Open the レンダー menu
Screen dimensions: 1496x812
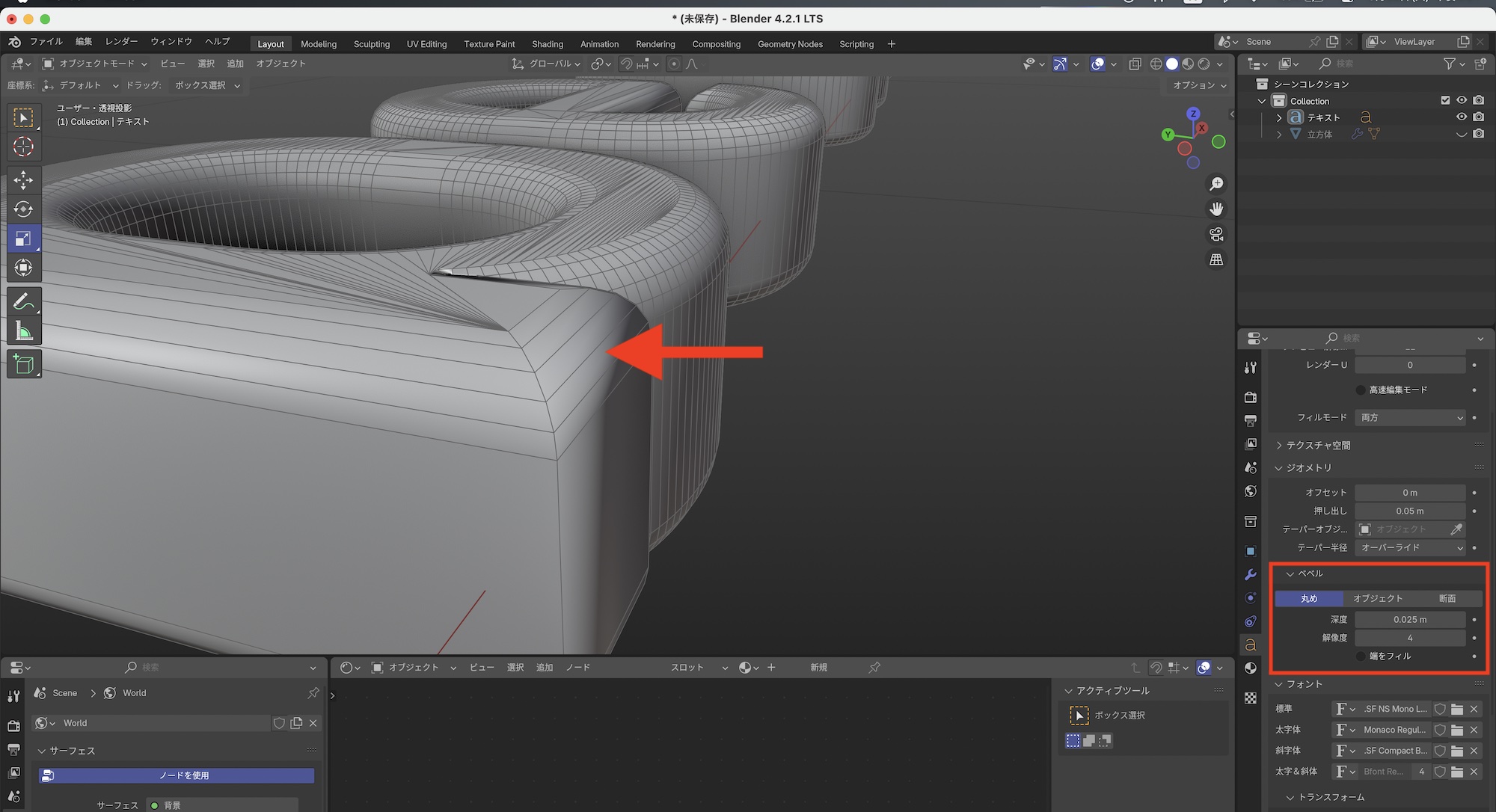click(x=121, y=42)
